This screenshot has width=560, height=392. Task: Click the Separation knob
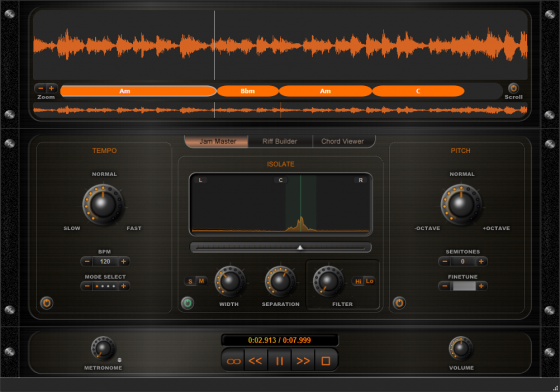(280, 281)
